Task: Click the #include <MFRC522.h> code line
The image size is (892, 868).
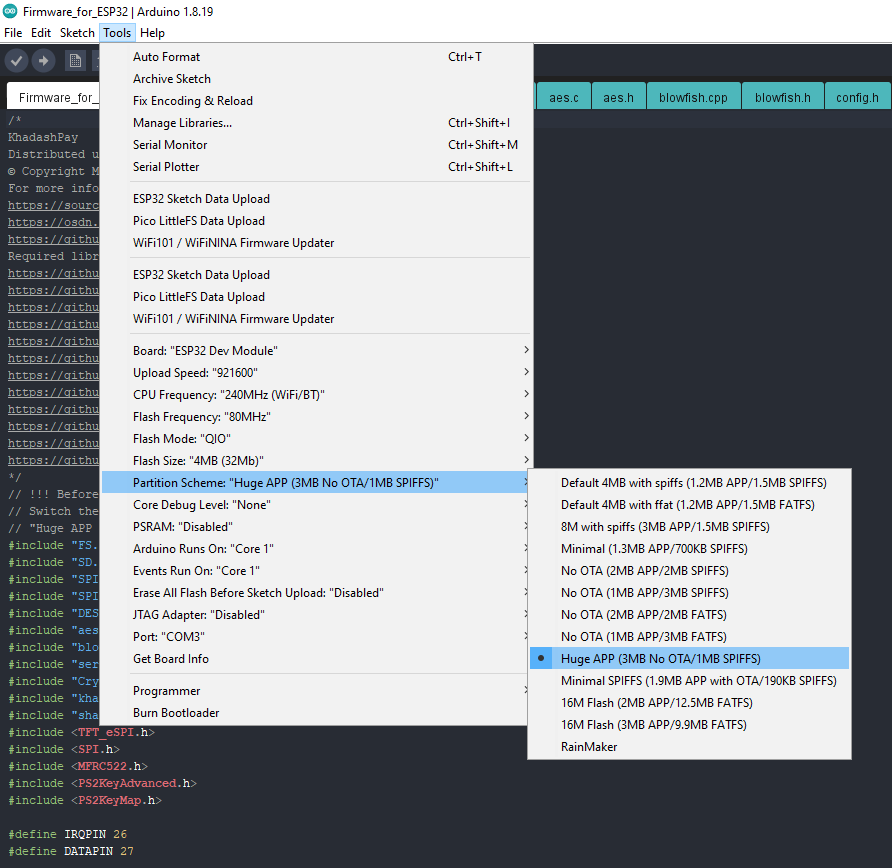Action: pyautogui.click(x=78, y=766)
